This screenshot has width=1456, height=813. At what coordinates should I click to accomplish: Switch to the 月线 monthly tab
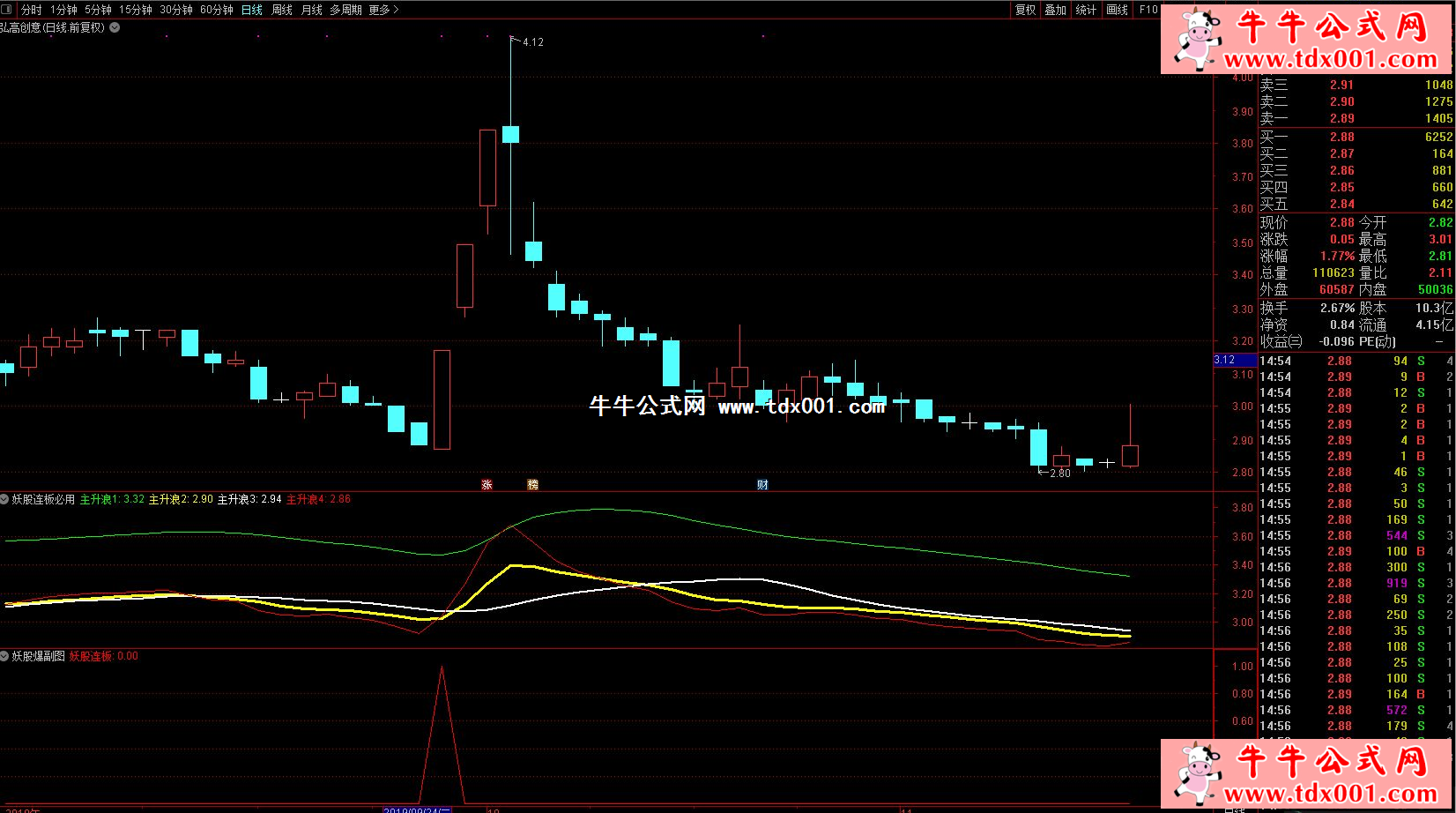point(312,10)
